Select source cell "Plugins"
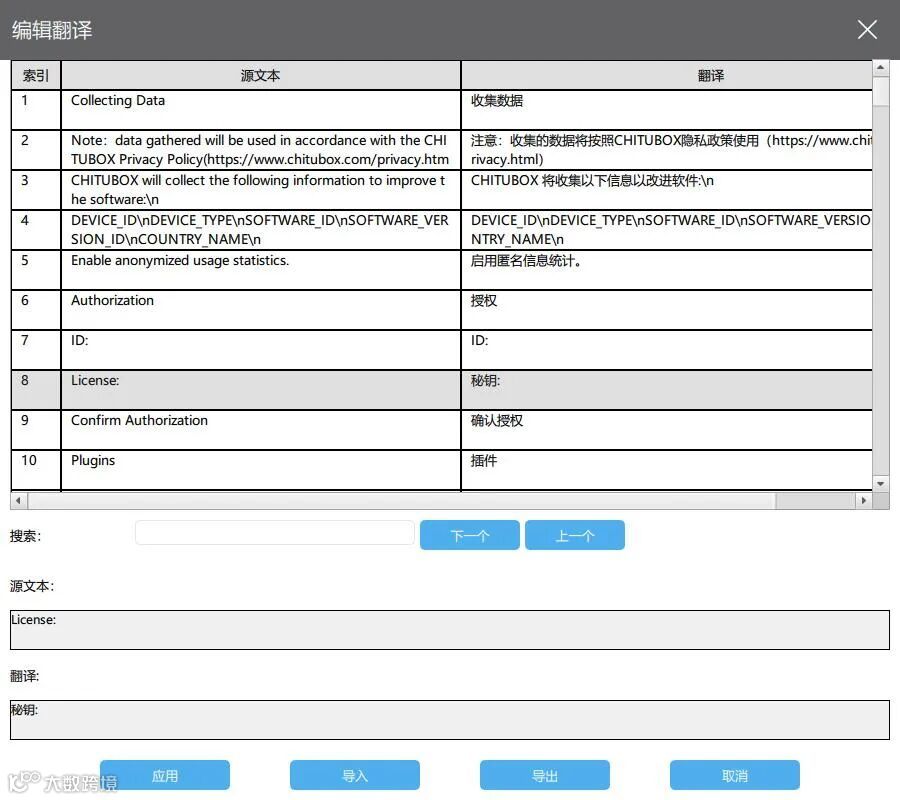The height and width of the screenshot is (800, 900). click(x=261, y=470)
